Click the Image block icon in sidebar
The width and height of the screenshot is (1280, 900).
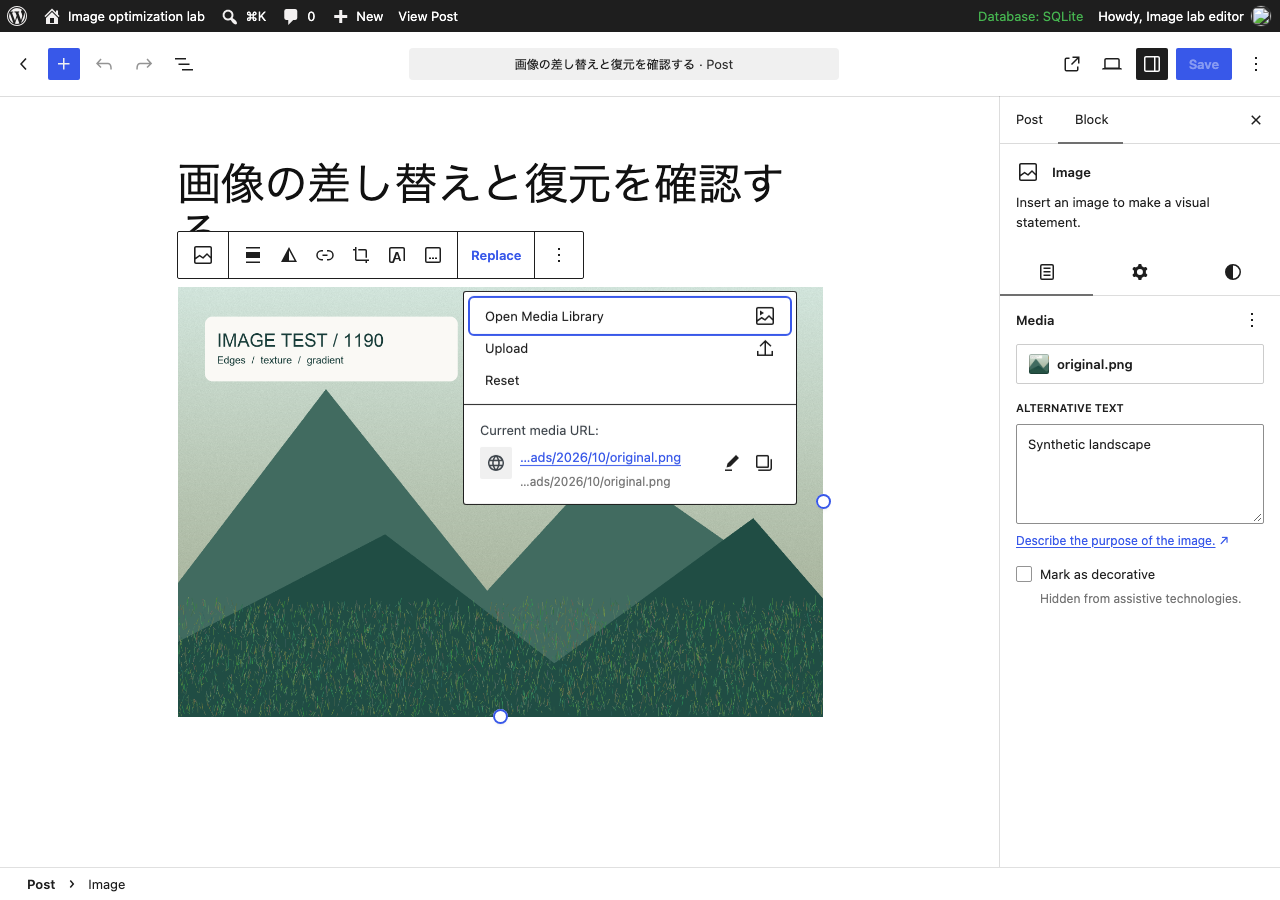click(1028, 172)
